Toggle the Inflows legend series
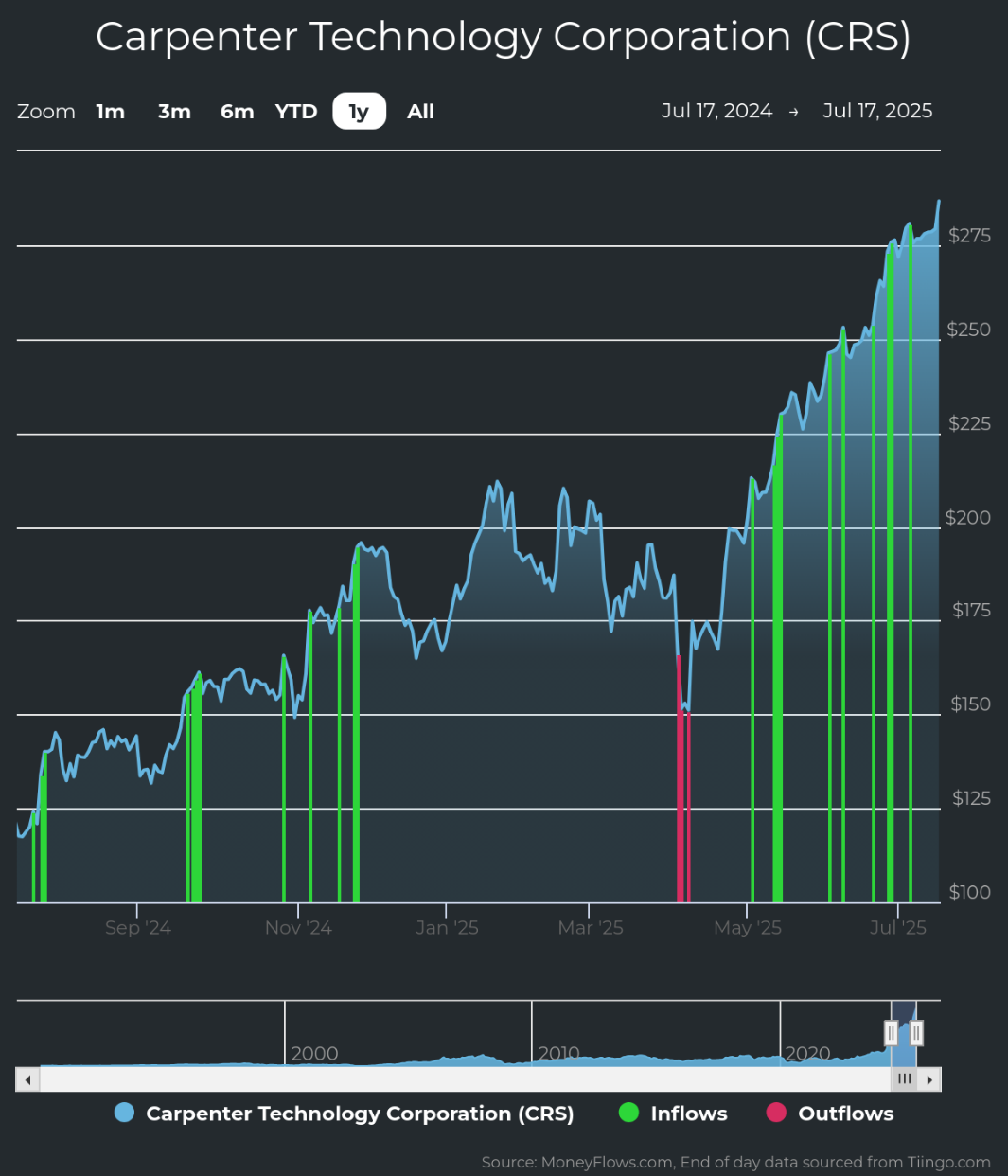This screenshot has width=1008, height=1176. click(673, 1114)
